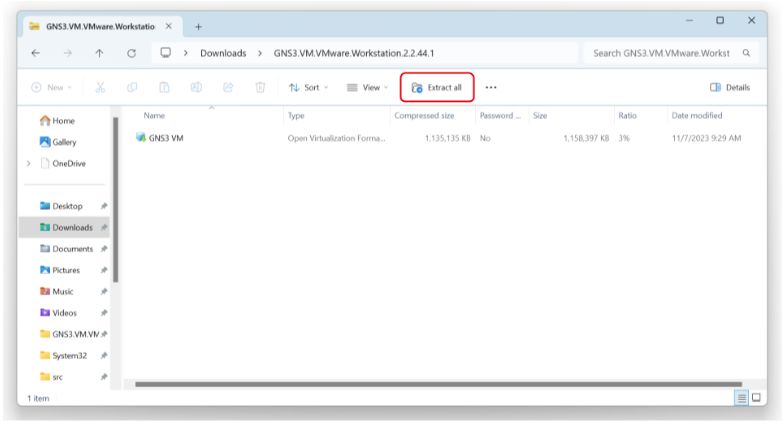Click the Copy icon in toolbar
The height and width of the screenshot is (422, 782).
(x=132, y=87)
